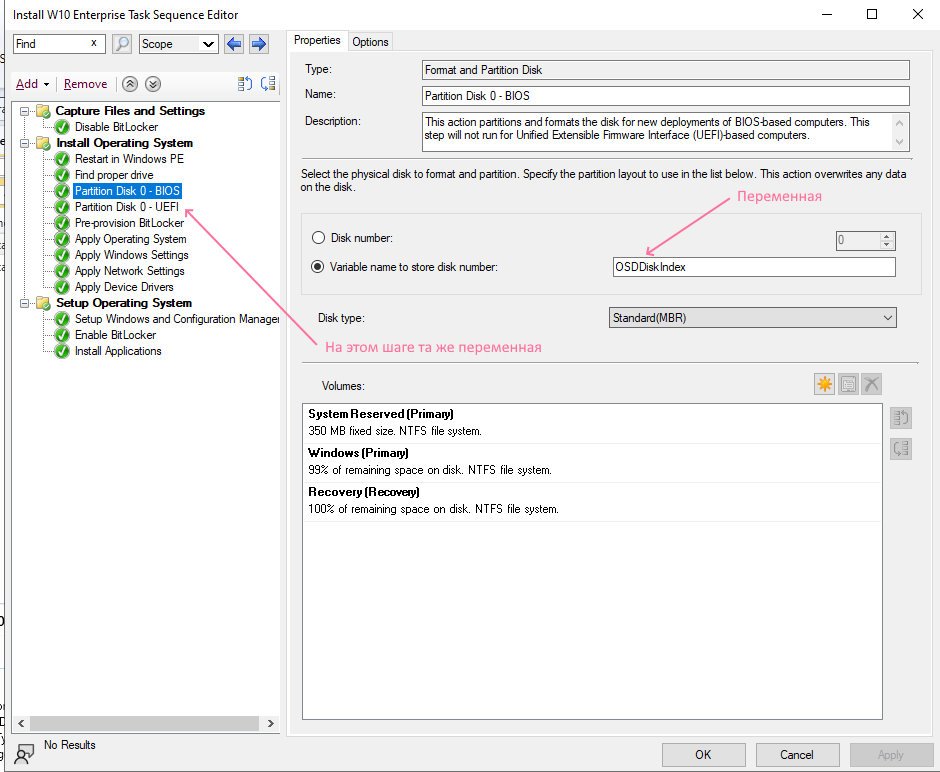Screen dimensions: 940x772
Task: Click the Cancel button
Action: [797, 755]
